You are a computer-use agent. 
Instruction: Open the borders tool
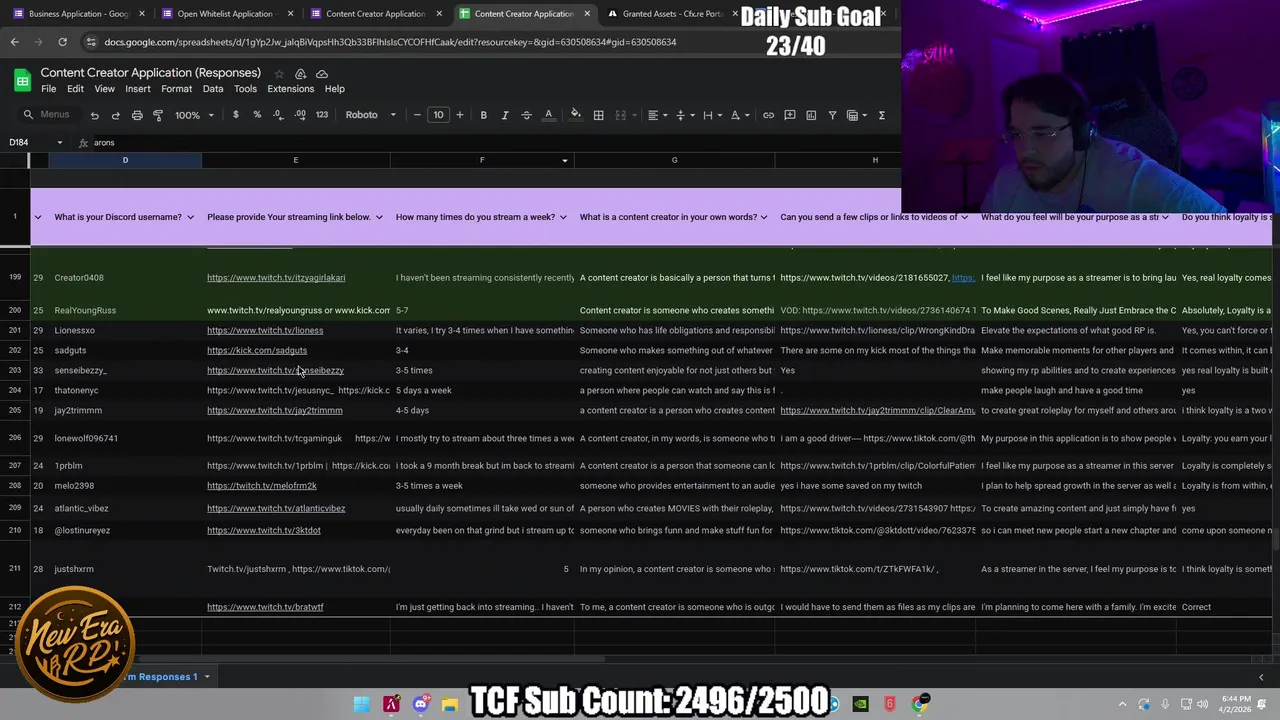click(598, 115)
